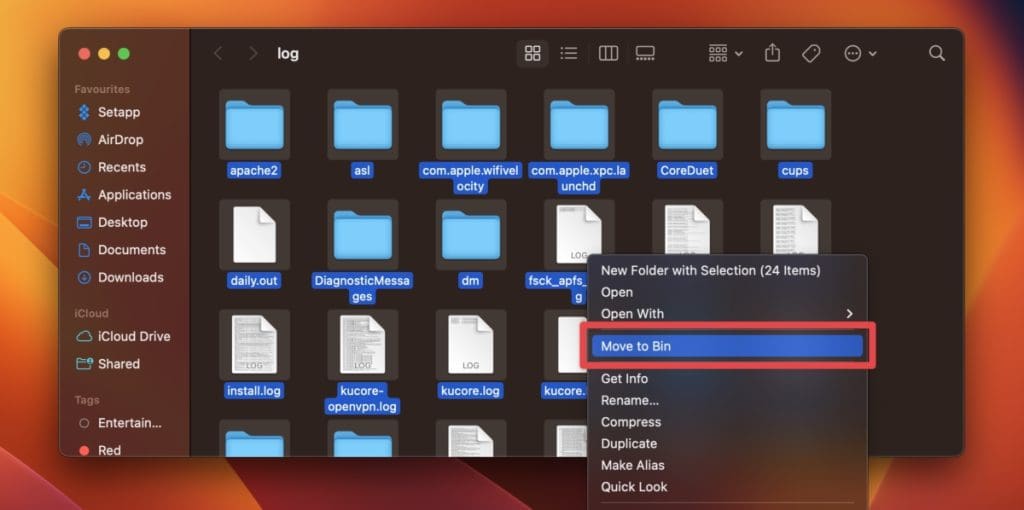Image resolution: width=1024 pixels, height=510 pixels.
Task: Open iCloud Drive in sidebar
Action: tap(133, 337)
